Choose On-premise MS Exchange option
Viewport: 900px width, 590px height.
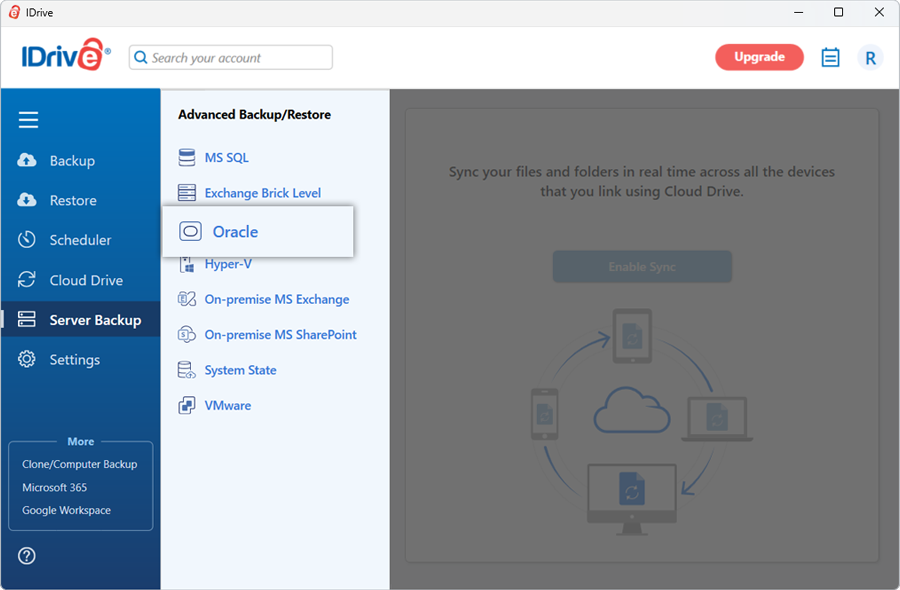[276, 299]
